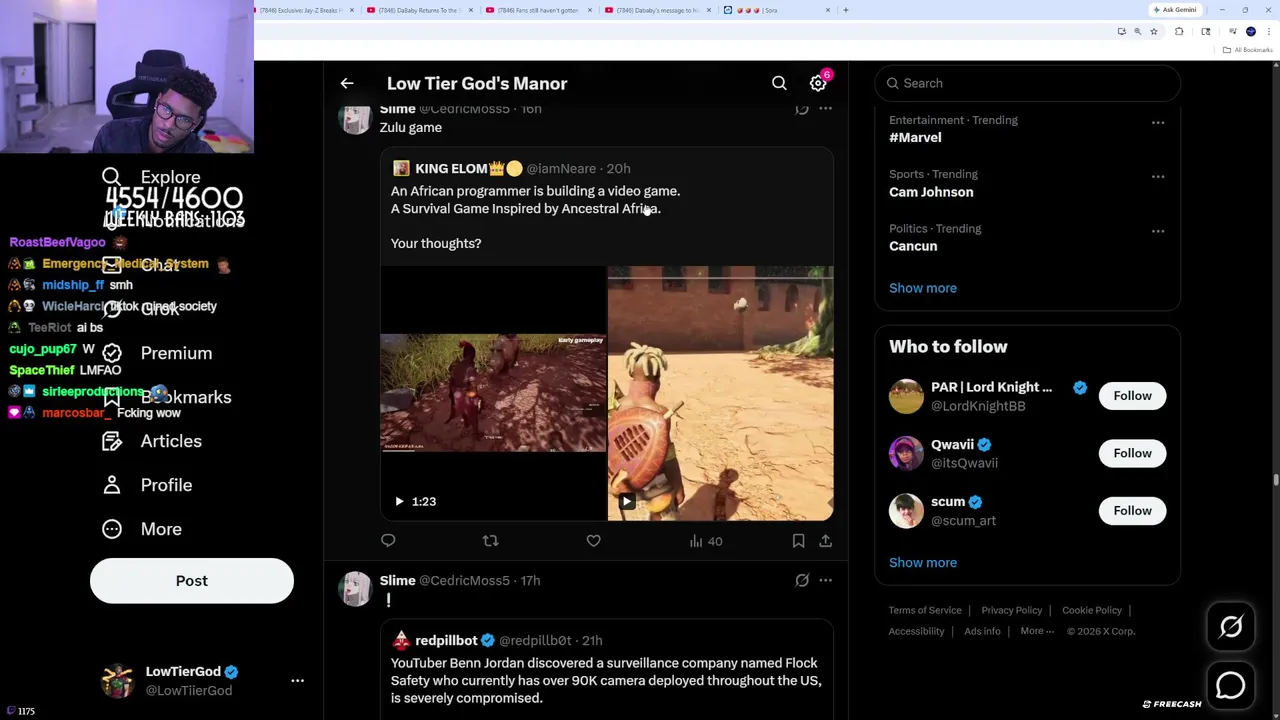Open the Cam Johnson trending topic
The width and height of the screenshot is (1280, 720).
[931, 192]
